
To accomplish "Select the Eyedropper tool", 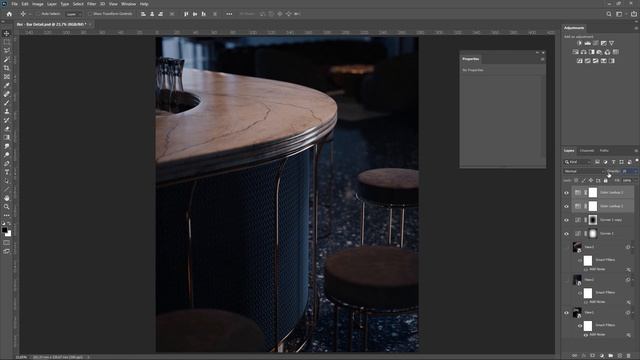I will coord(7,85).
